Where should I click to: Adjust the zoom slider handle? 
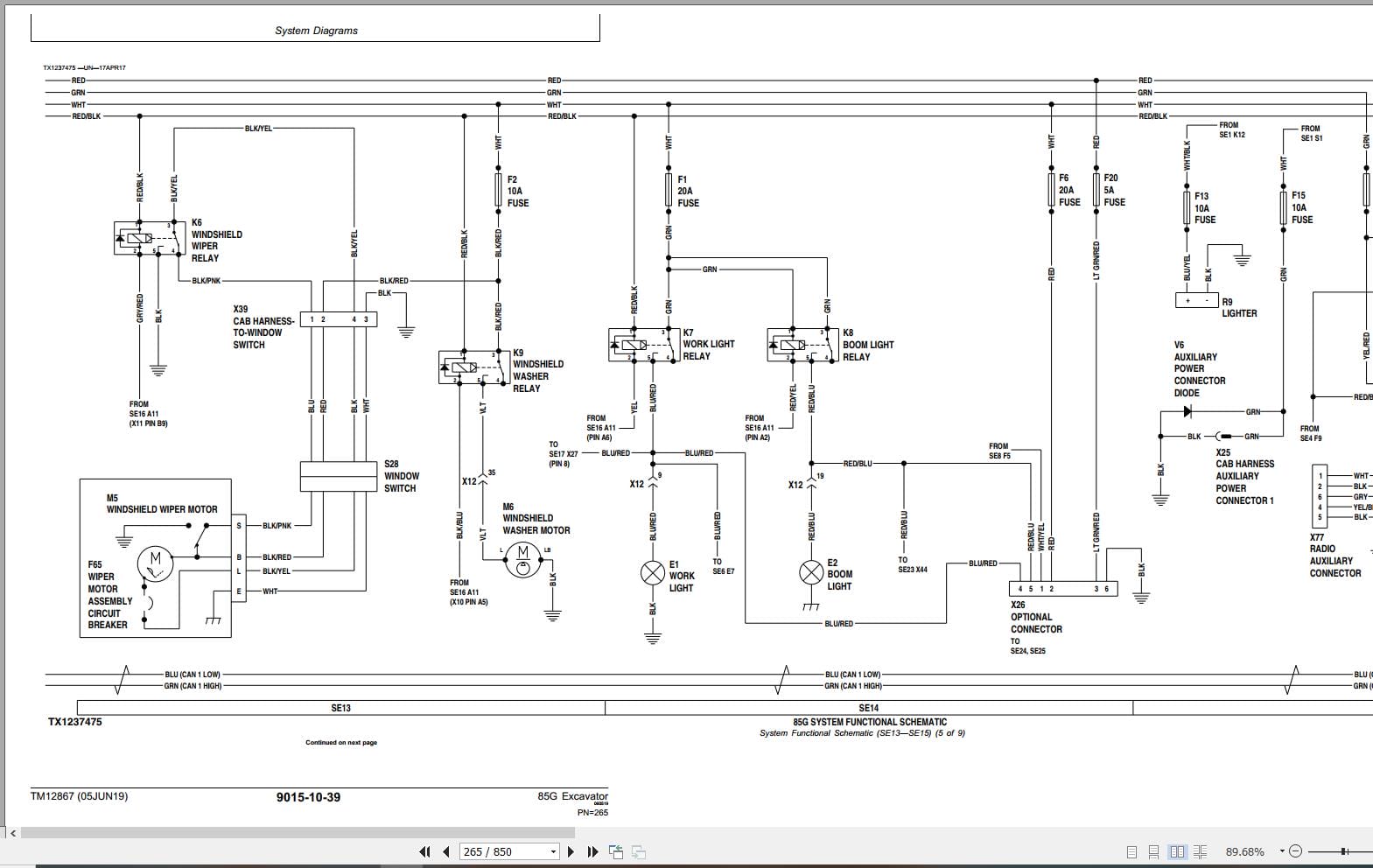(1344, 850)
